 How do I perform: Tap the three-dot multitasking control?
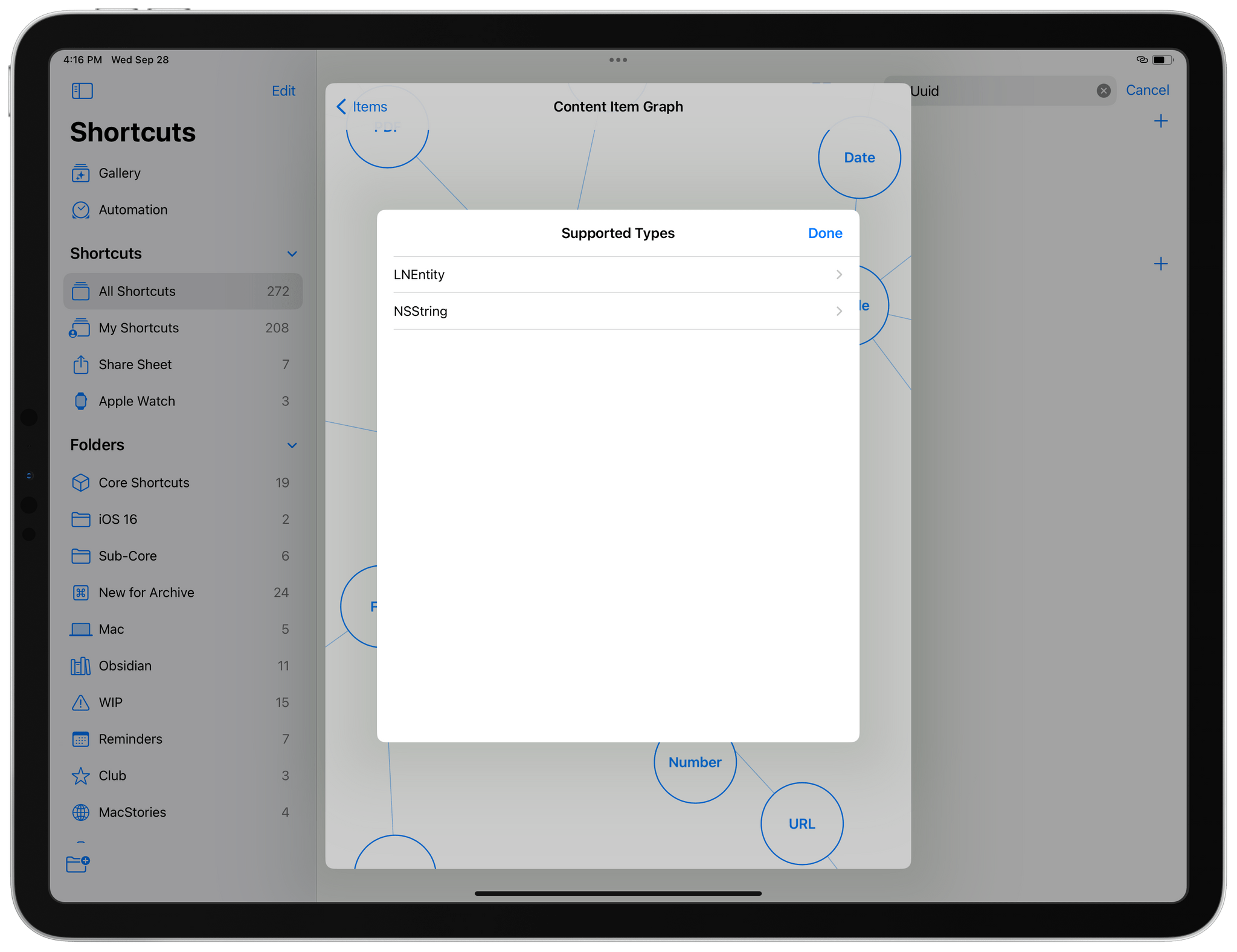coord(618,60)
